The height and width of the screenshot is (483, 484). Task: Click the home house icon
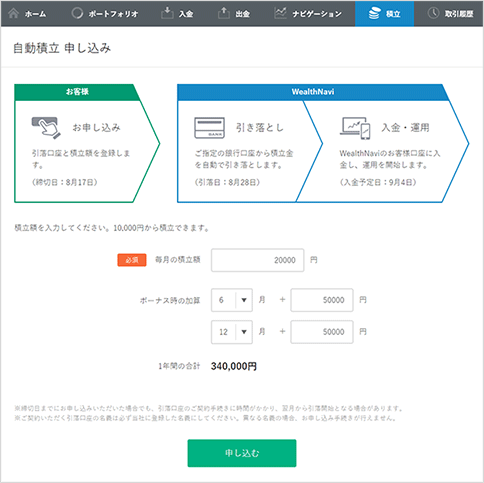(x=14, y=13)
